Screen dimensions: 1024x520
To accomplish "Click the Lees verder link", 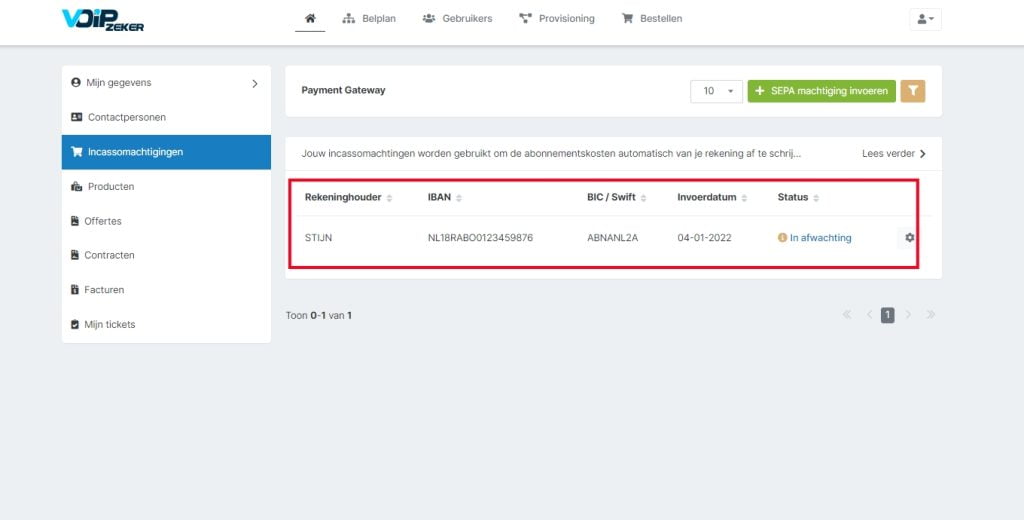I will point(894,154).
